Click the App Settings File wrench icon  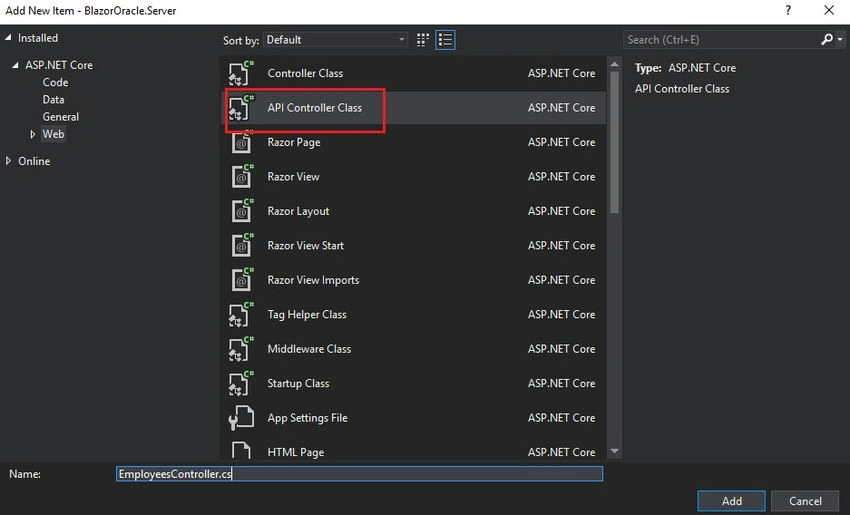point(241,418)
